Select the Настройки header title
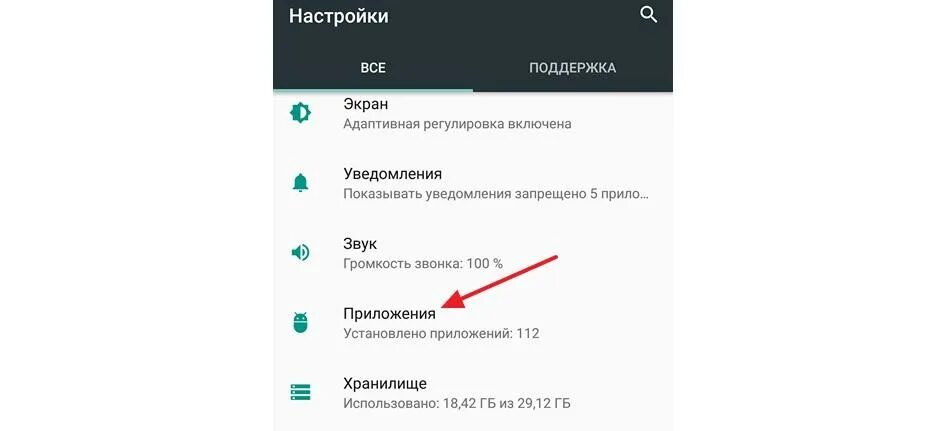948x431 pixels. pos(339,16)
